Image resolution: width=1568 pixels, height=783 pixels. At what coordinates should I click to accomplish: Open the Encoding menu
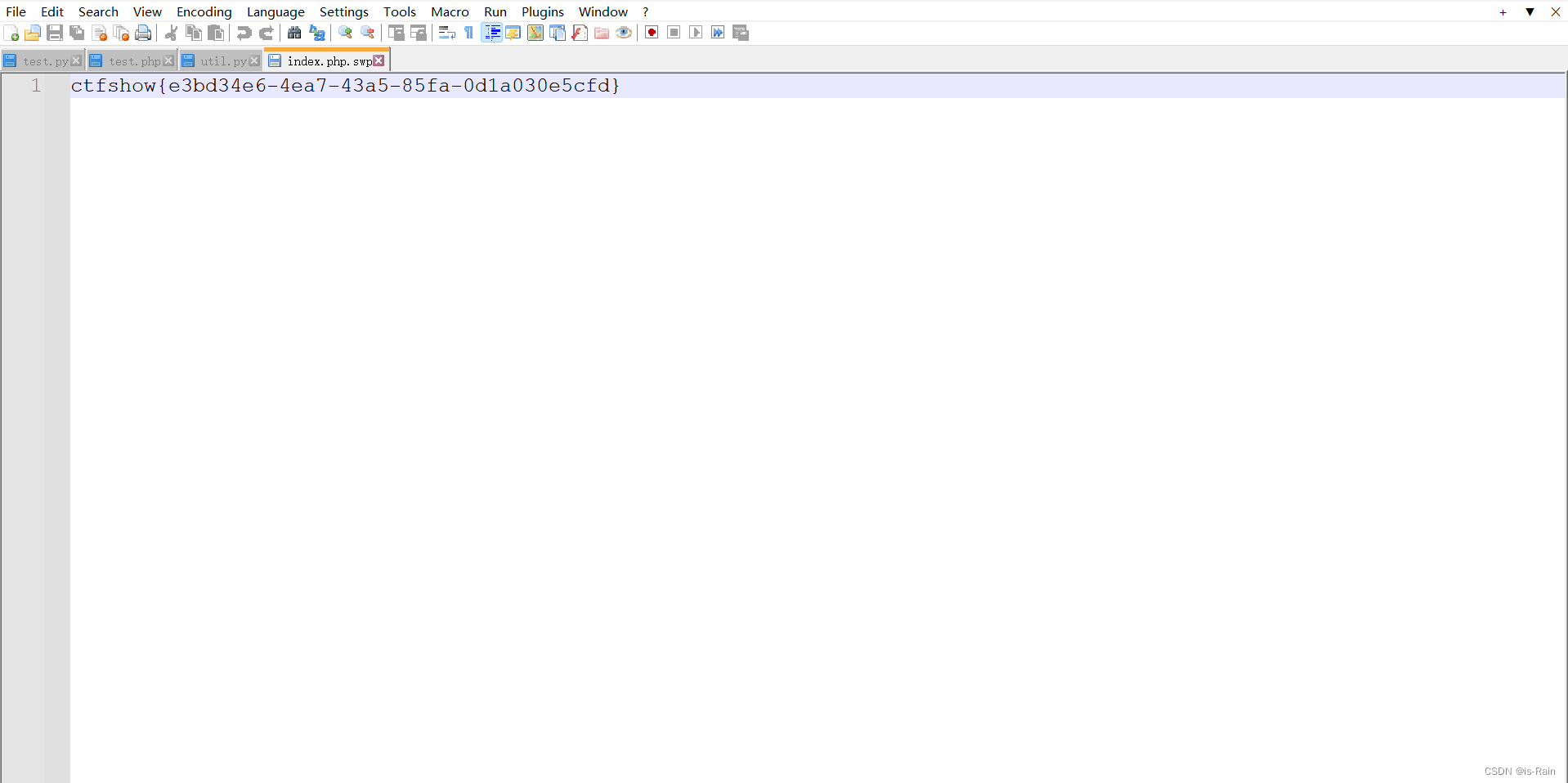coord(204,11)
